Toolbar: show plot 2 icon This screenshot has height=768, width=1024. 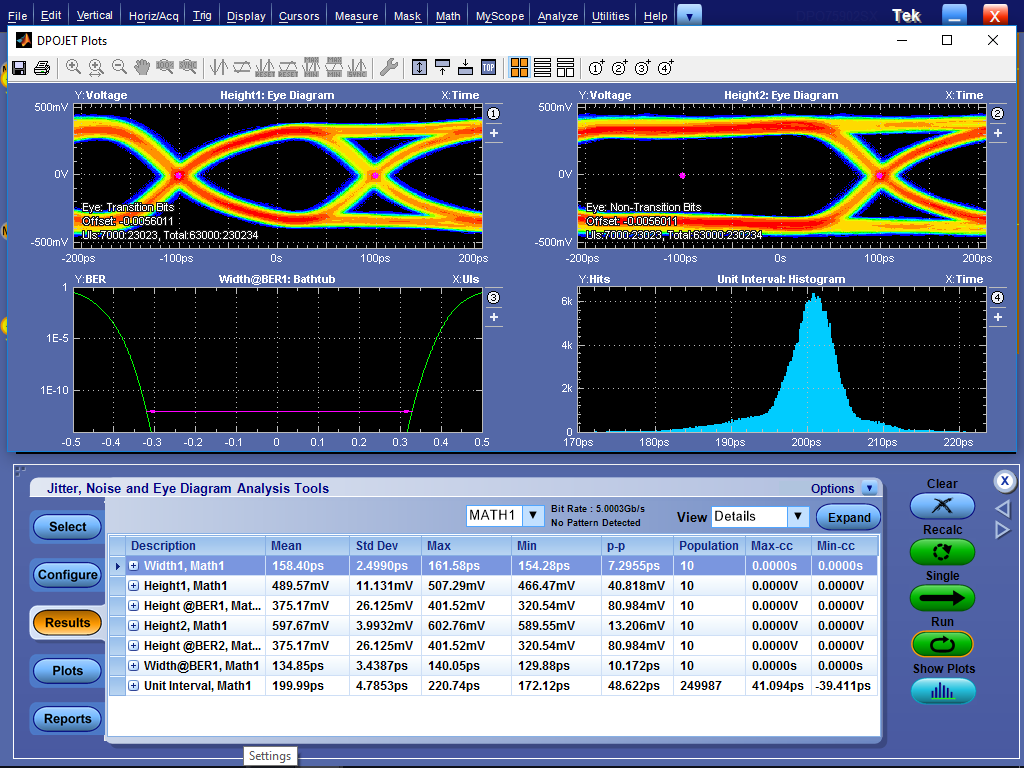tap(619, 67)
